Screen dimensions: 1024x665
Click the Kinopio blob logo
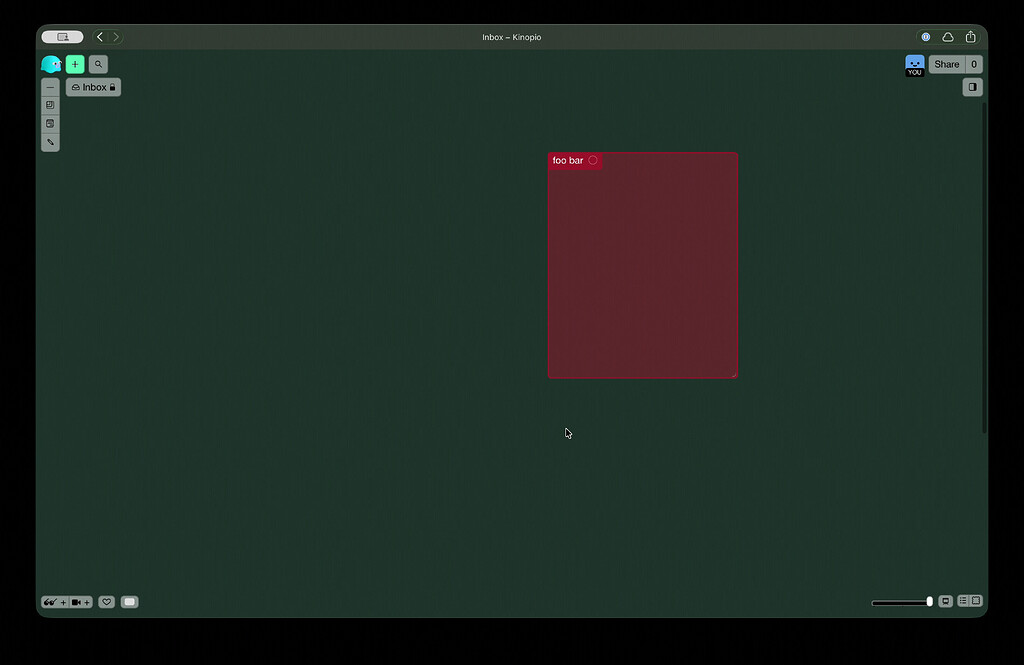click(51, 64)
